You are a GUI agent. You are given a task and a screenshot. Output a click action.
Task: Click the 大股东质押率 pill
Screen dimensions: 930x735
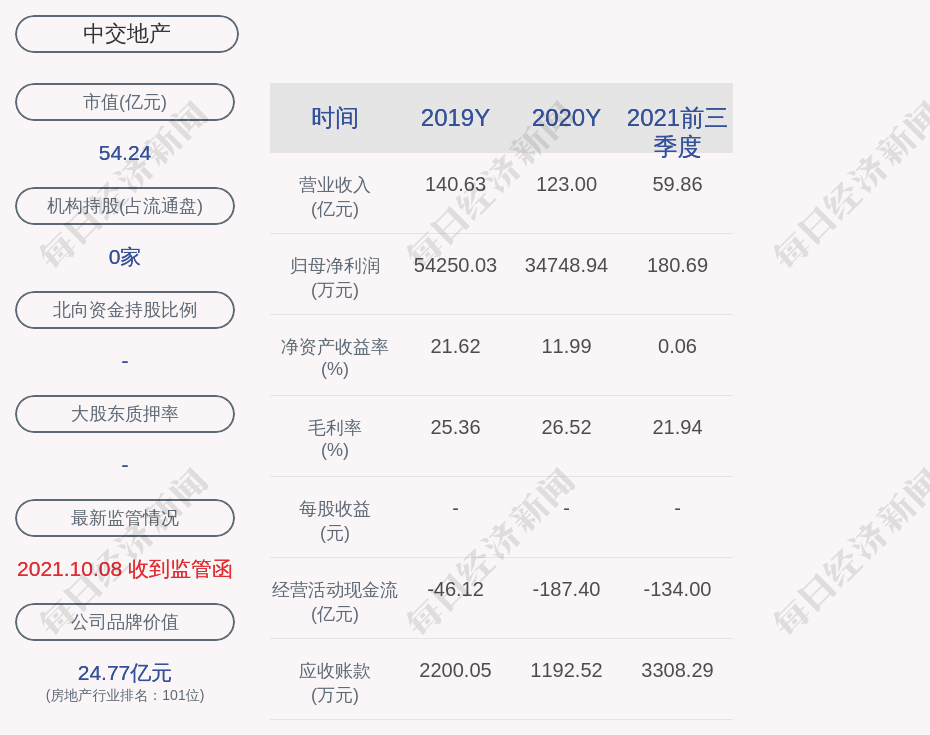tap(125, 413)
